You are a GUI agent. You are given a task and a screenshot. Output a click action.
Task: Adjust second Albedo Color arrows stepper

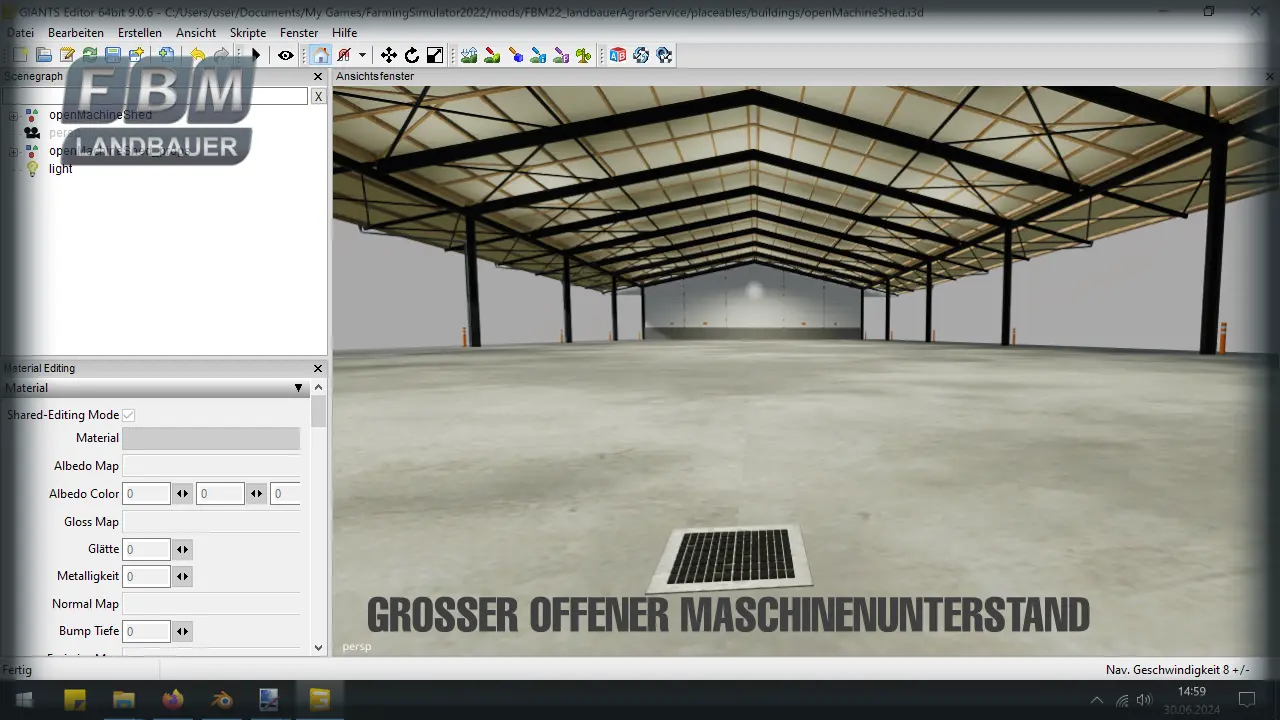coord(257,494)
